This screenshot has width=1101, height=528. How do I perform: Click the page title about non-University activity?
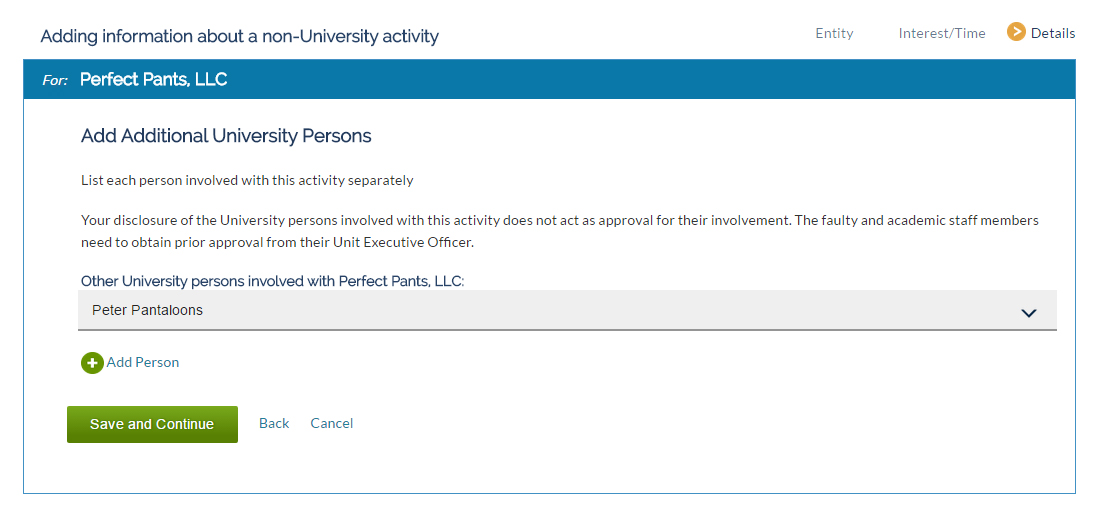(239, 36)
